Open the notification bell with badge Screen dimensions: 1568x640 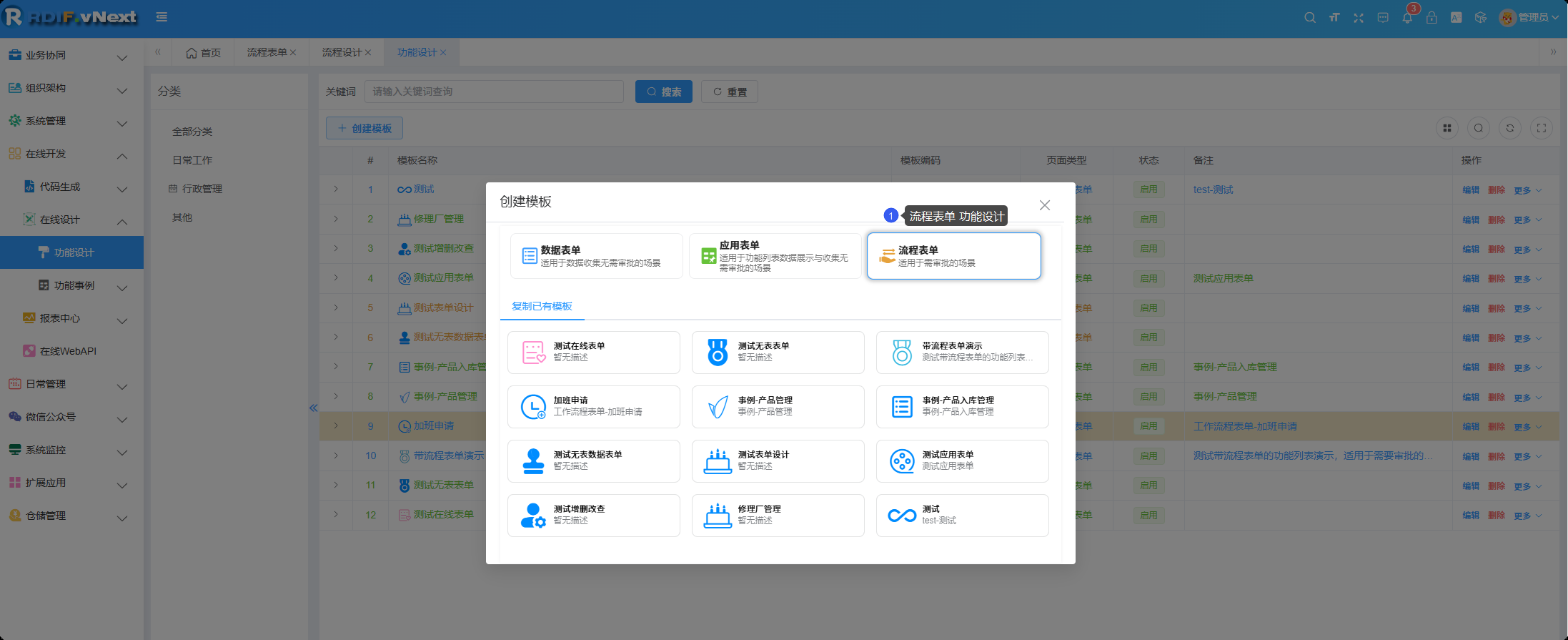click(1407, 18)
